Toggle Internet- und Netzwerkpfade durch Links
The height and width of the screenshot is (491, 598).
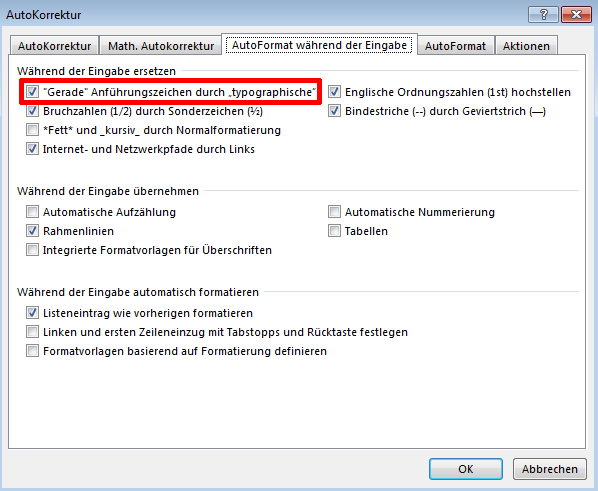point(32,149)
